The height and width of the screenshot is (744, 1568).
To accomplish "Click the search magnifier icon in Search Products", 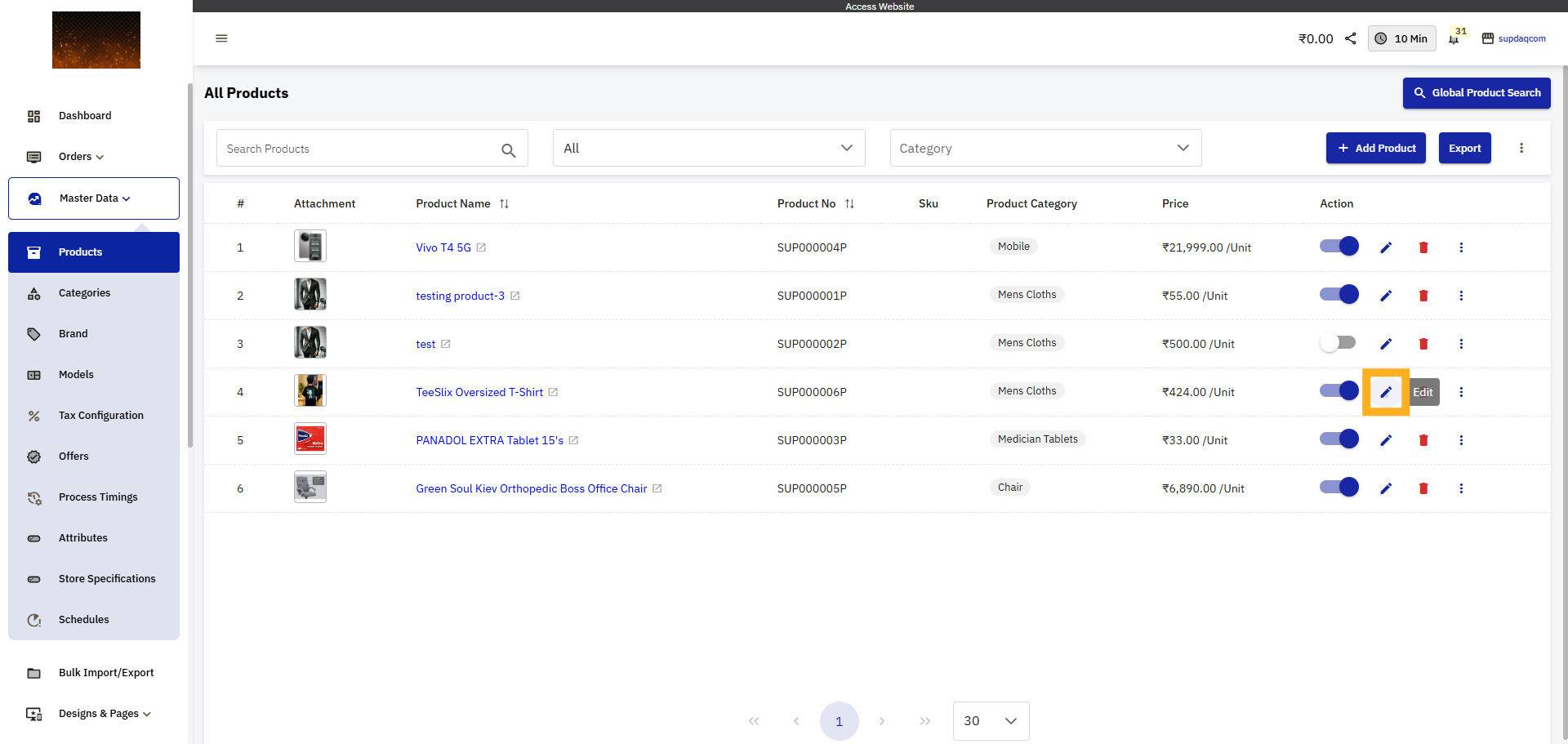I will point(508,150).
